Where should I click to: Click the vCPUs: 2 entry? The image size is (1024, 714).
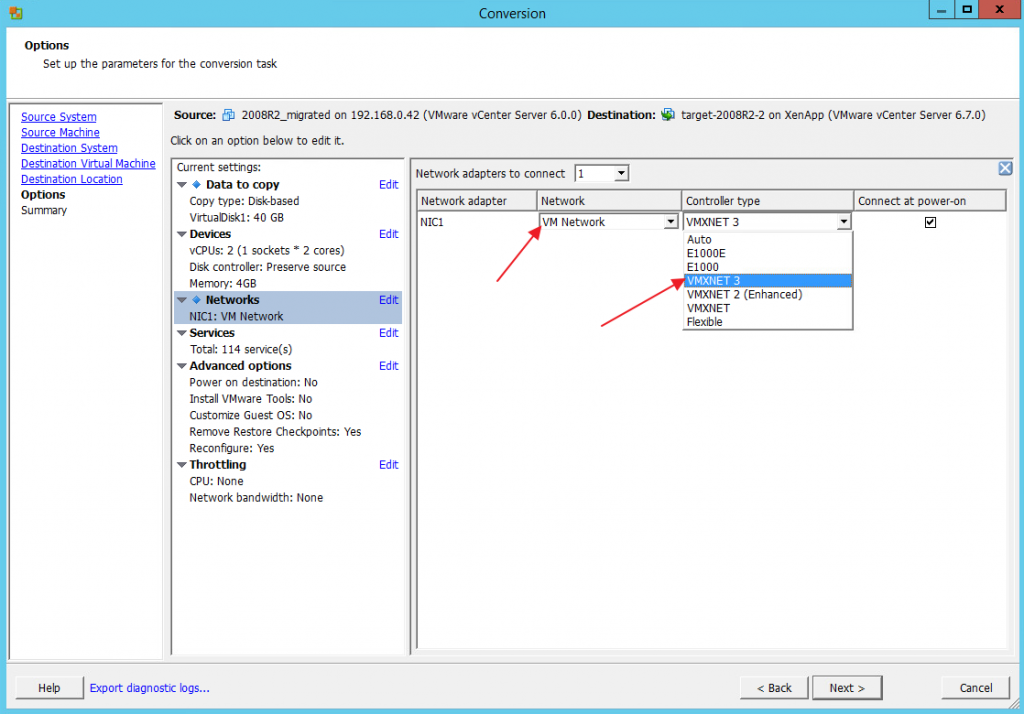[266, 251]
